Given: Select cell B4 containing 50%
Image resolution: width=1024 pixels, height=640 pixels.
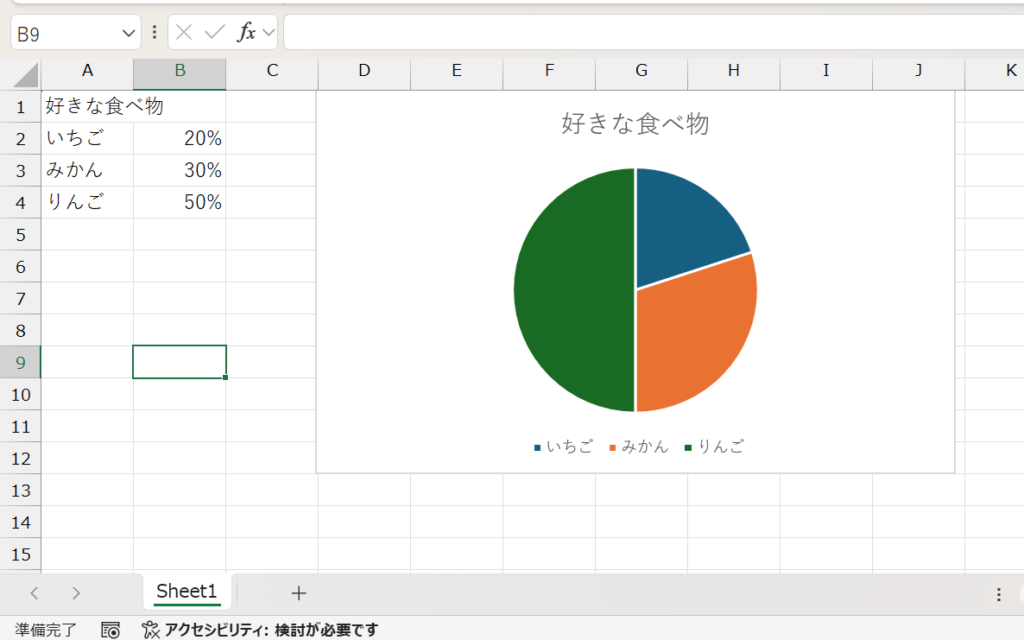Looking at the screenshot, I should click(179, 202).
